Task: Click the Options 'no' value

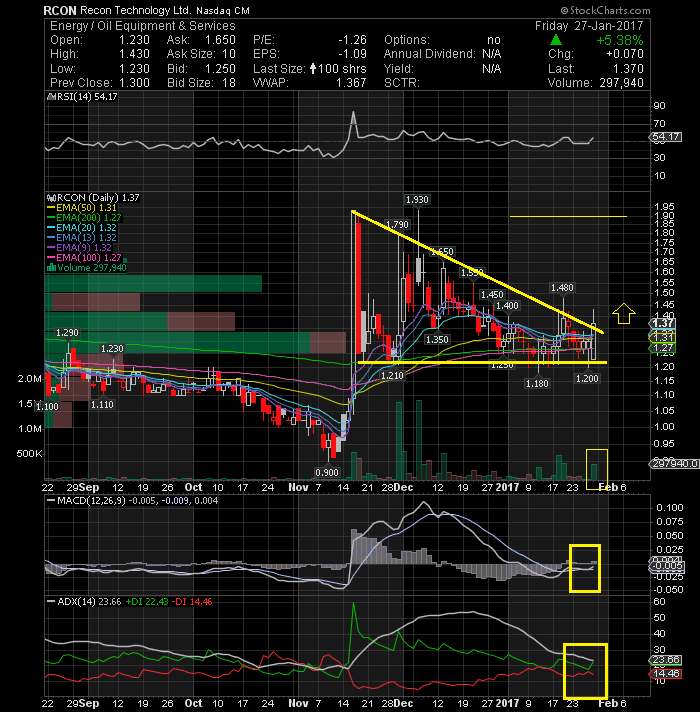Action: click(494, 40)
